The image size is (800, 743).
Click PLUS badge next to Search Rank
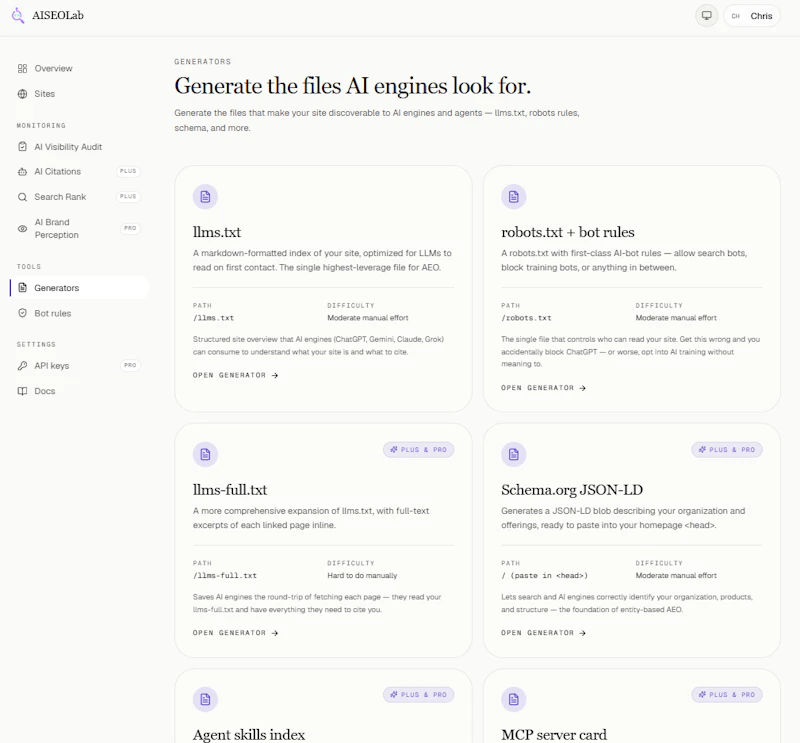[128, 196]
